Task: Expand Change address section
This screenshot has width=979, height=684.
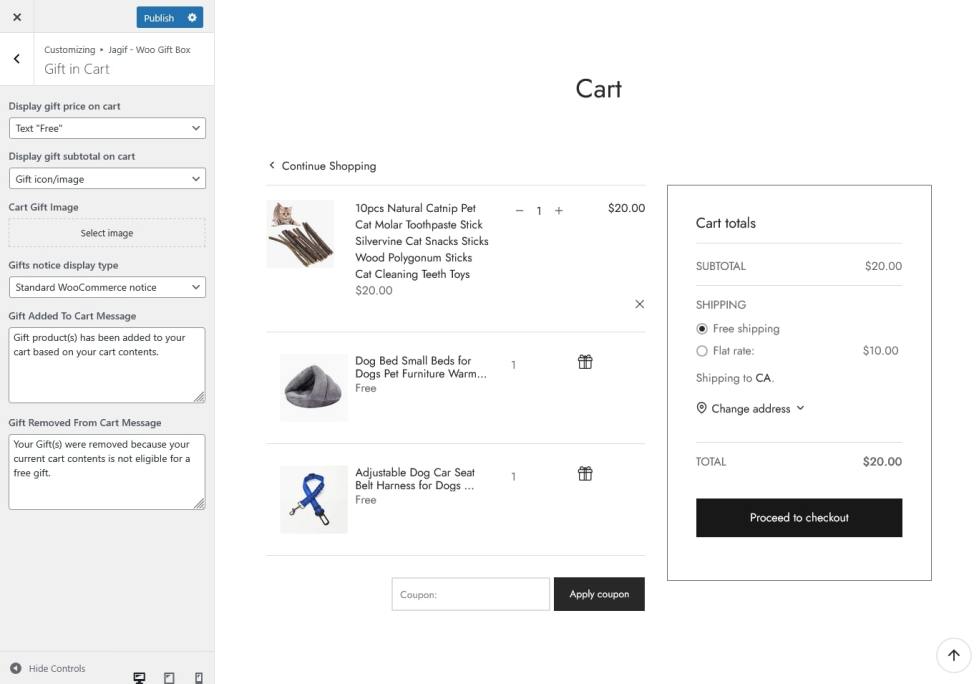Action: [x=750, y=408]
